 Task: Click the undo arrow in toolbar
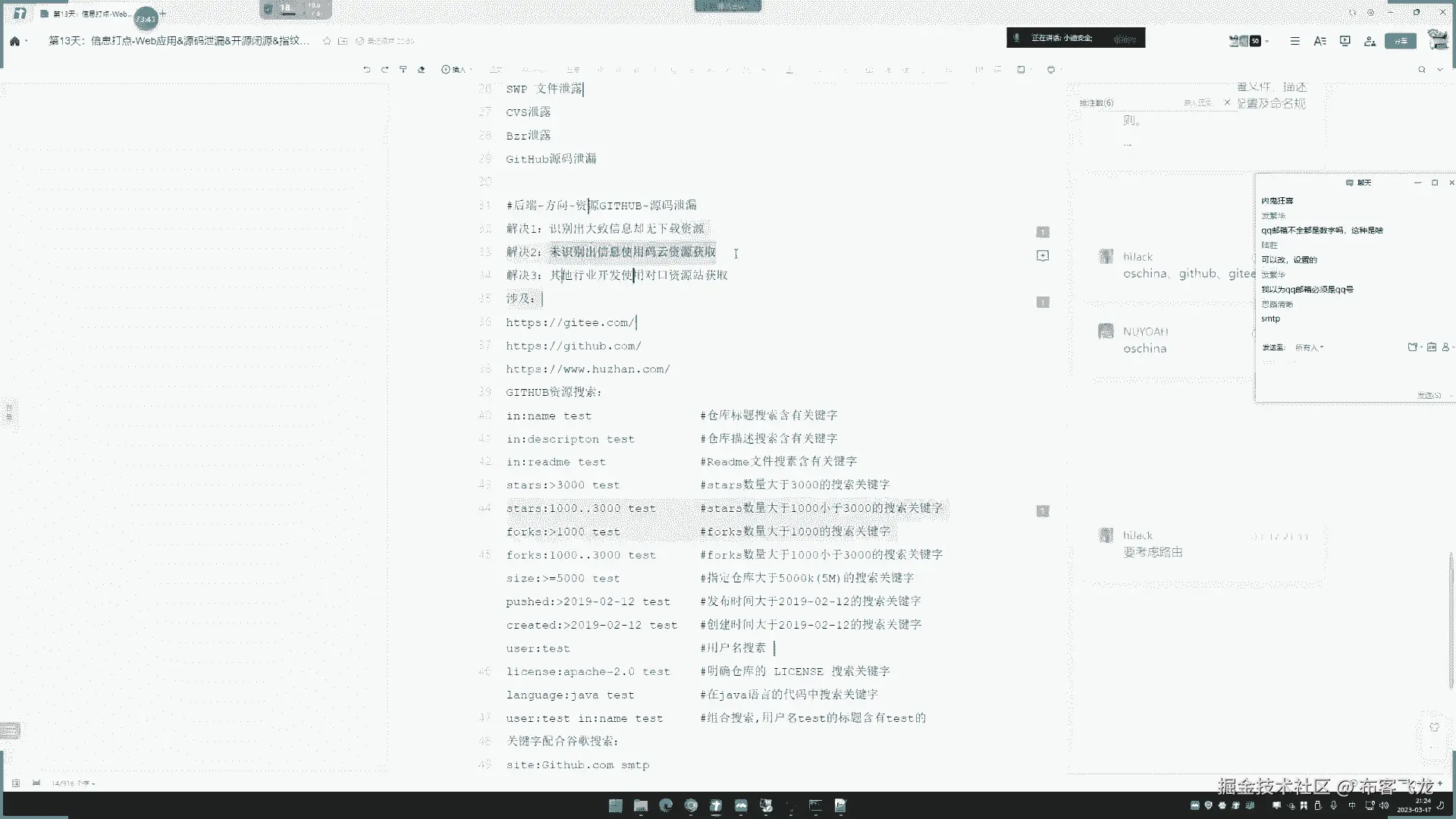click(367, 69)
